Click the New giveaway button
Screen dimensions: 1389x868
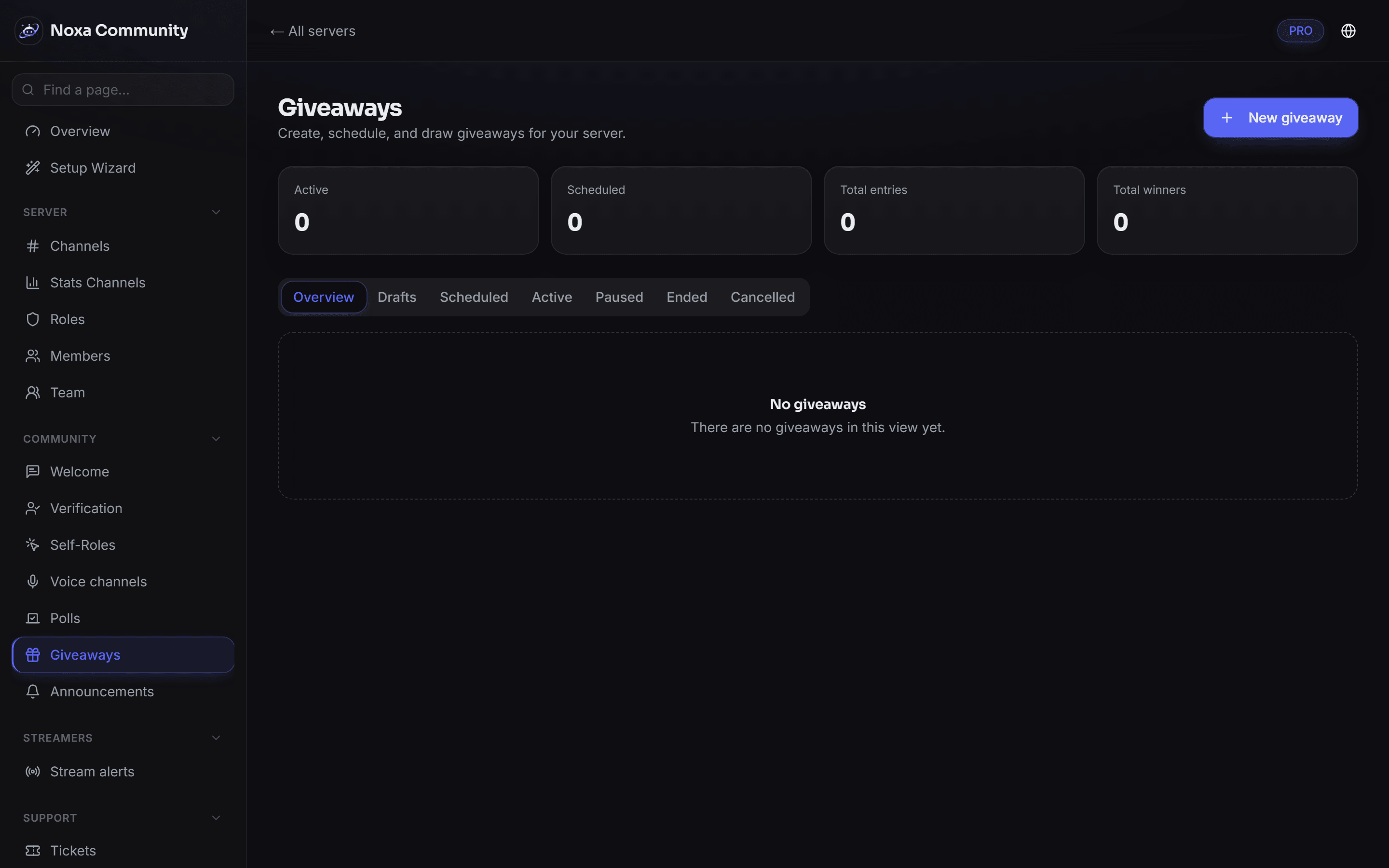click(1280, 118)
